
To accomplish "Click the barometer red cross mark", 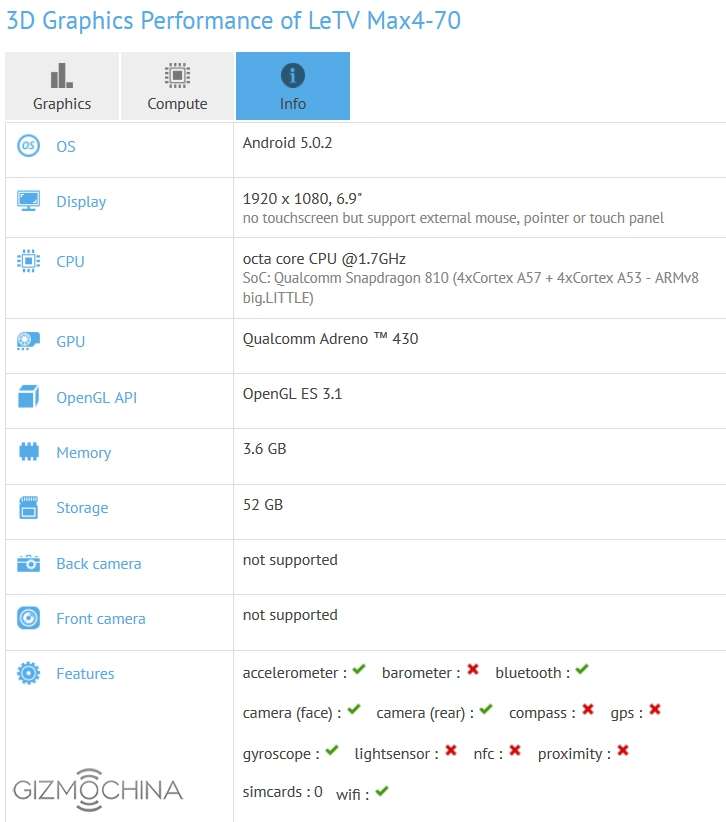I will [473, 669].
